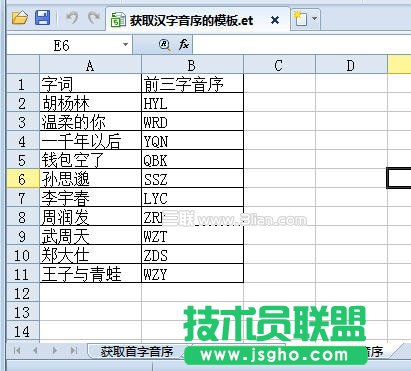Select column A header

pyautogui.click(x=90, y=65)
